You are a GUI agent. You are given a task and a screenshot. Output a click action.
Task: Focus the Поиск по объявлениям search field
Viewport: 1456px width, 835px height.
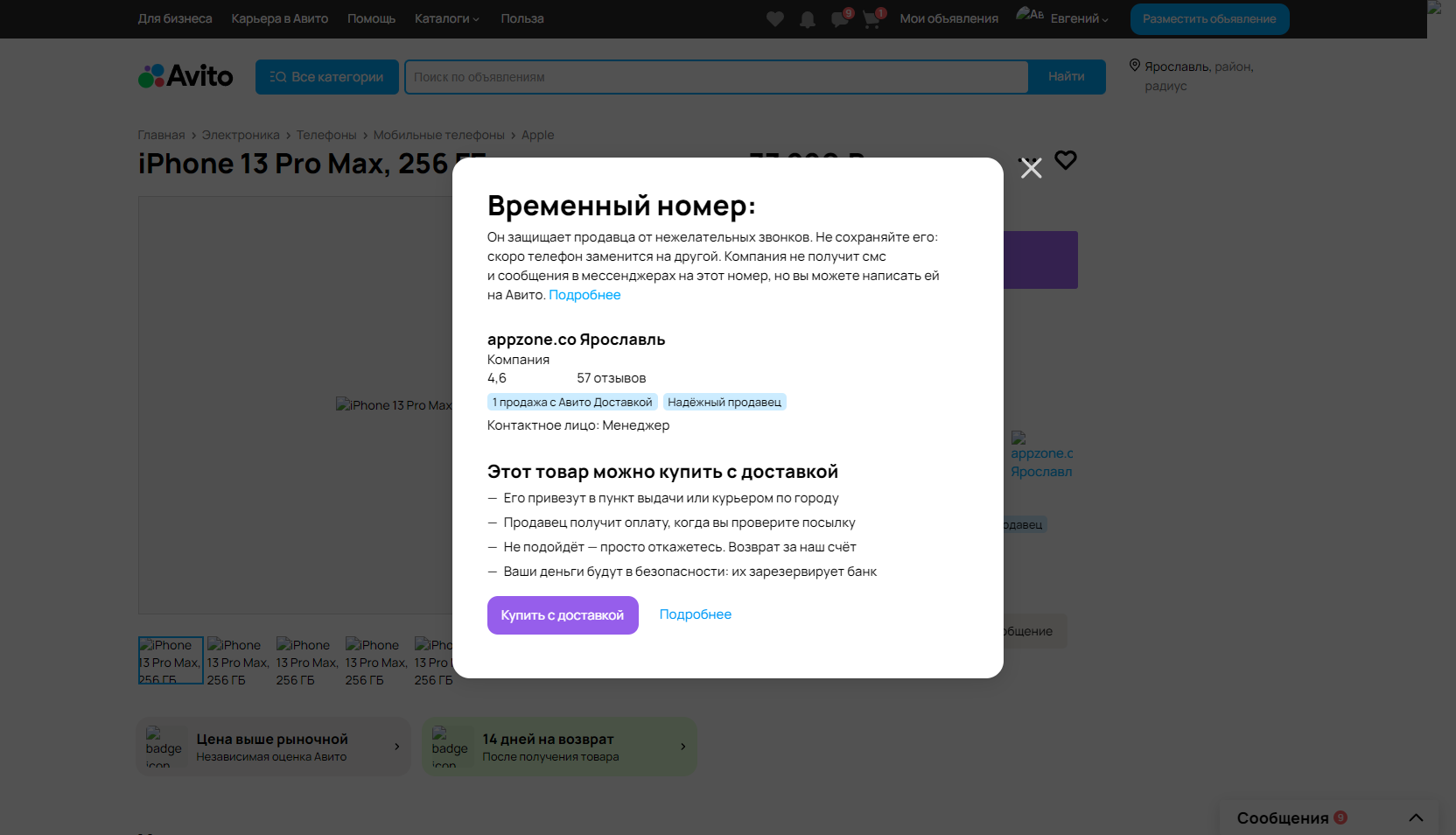[717, 77]
